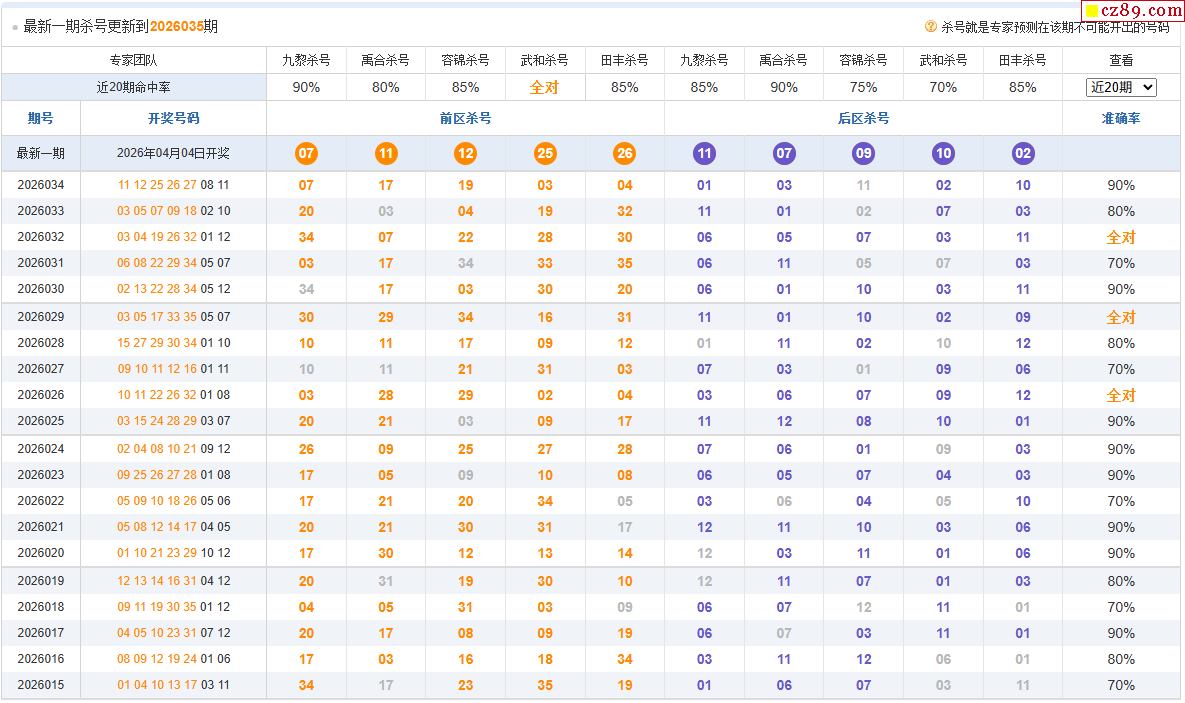The width and height of the screenshot is (1185, 703).
Task: Click issue 2026015 in the last row
Action: pyautogui.click(x=41, y=685)
